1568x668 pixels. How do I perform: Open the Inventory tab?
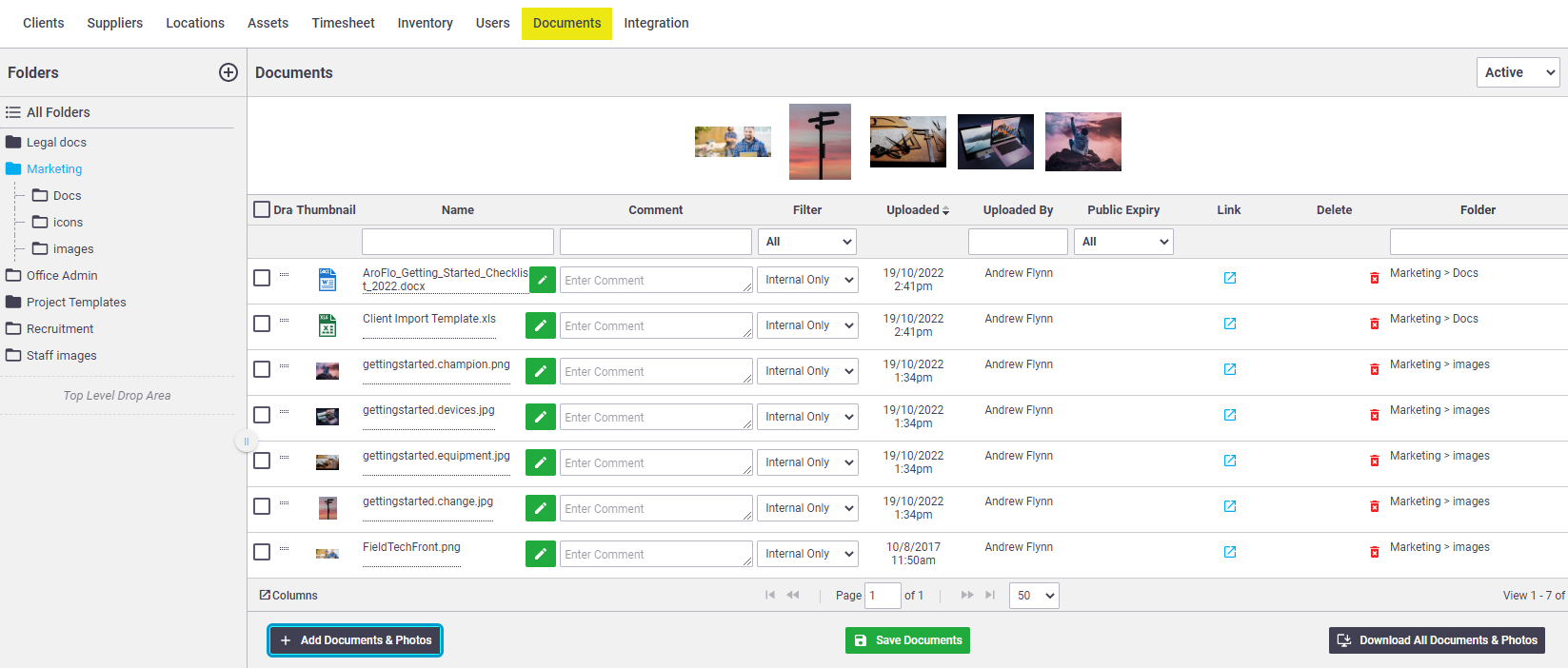426,23
